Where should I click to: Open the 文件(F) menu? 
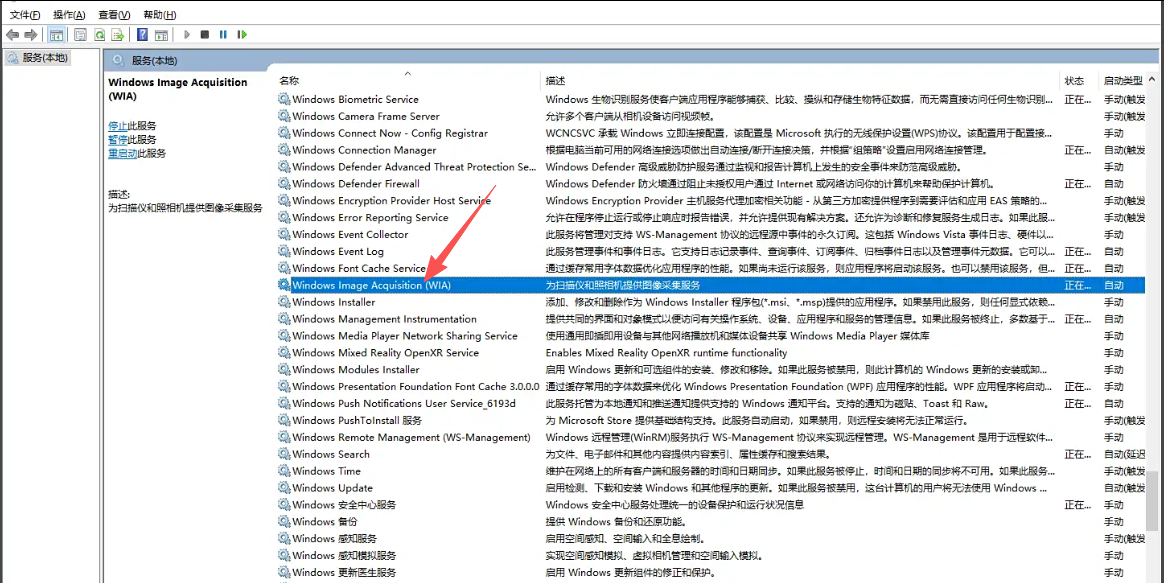click(25, 15)
